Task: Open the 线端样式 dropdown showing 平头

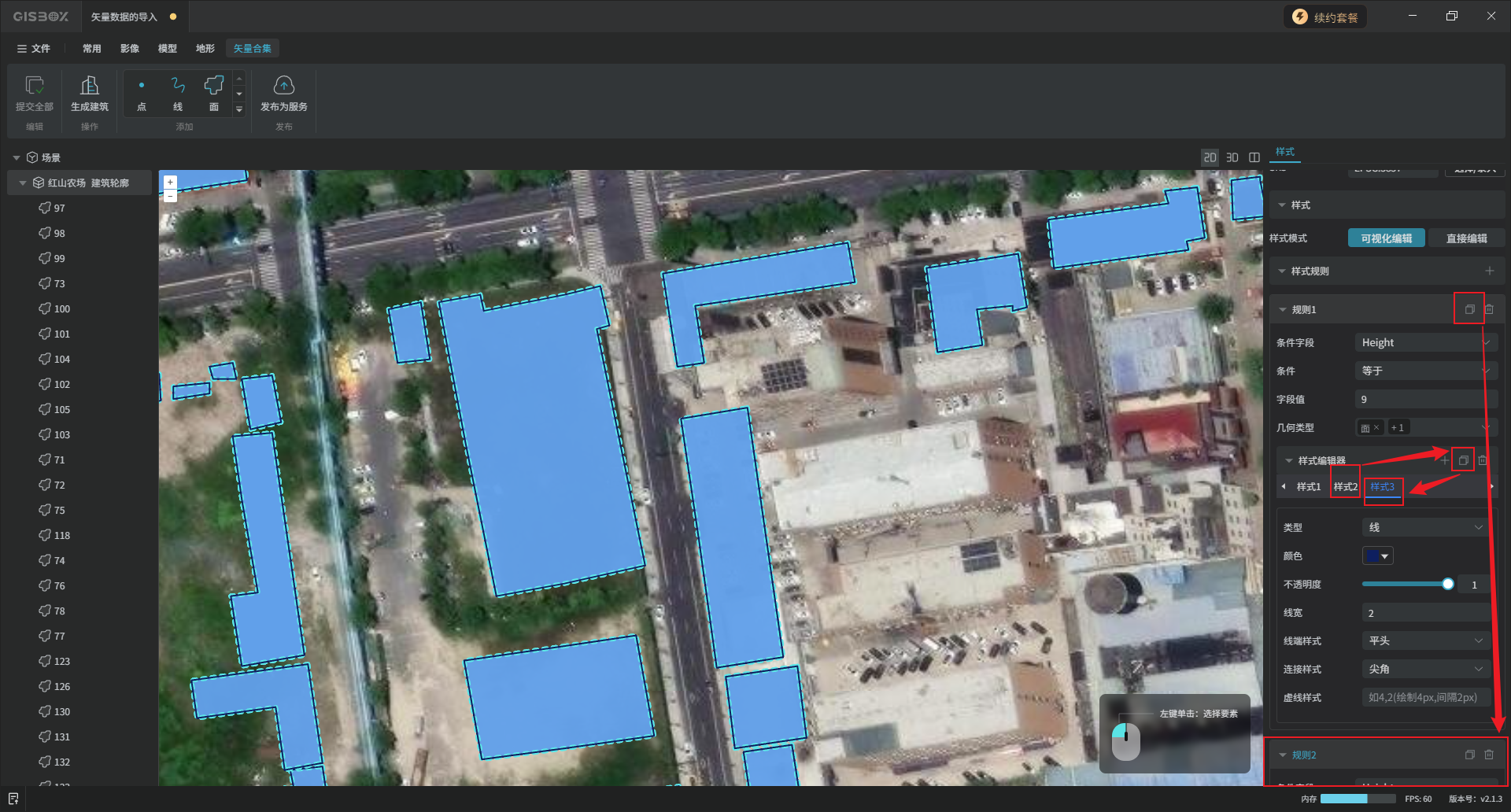Action: pos(1424,641)
